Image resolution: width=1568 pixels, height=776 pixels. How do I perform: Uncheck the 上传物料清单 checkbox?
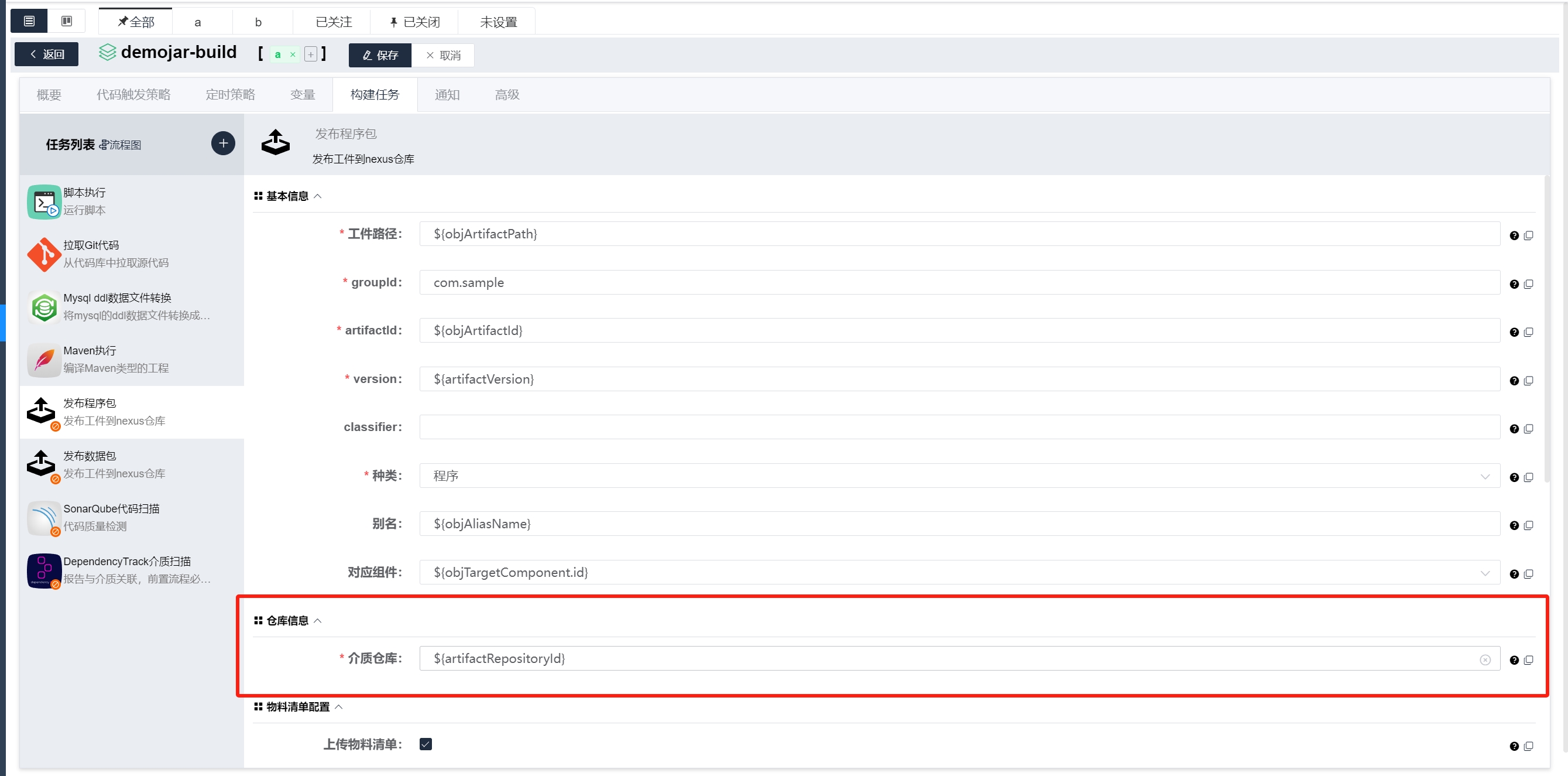pos(426,744)
